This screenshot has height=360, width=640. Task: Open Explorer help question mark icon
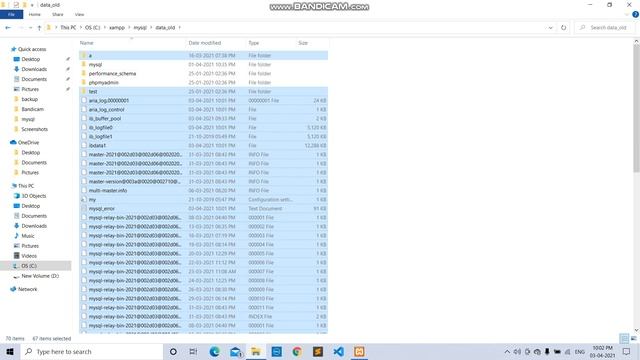[x=635, y=14]
